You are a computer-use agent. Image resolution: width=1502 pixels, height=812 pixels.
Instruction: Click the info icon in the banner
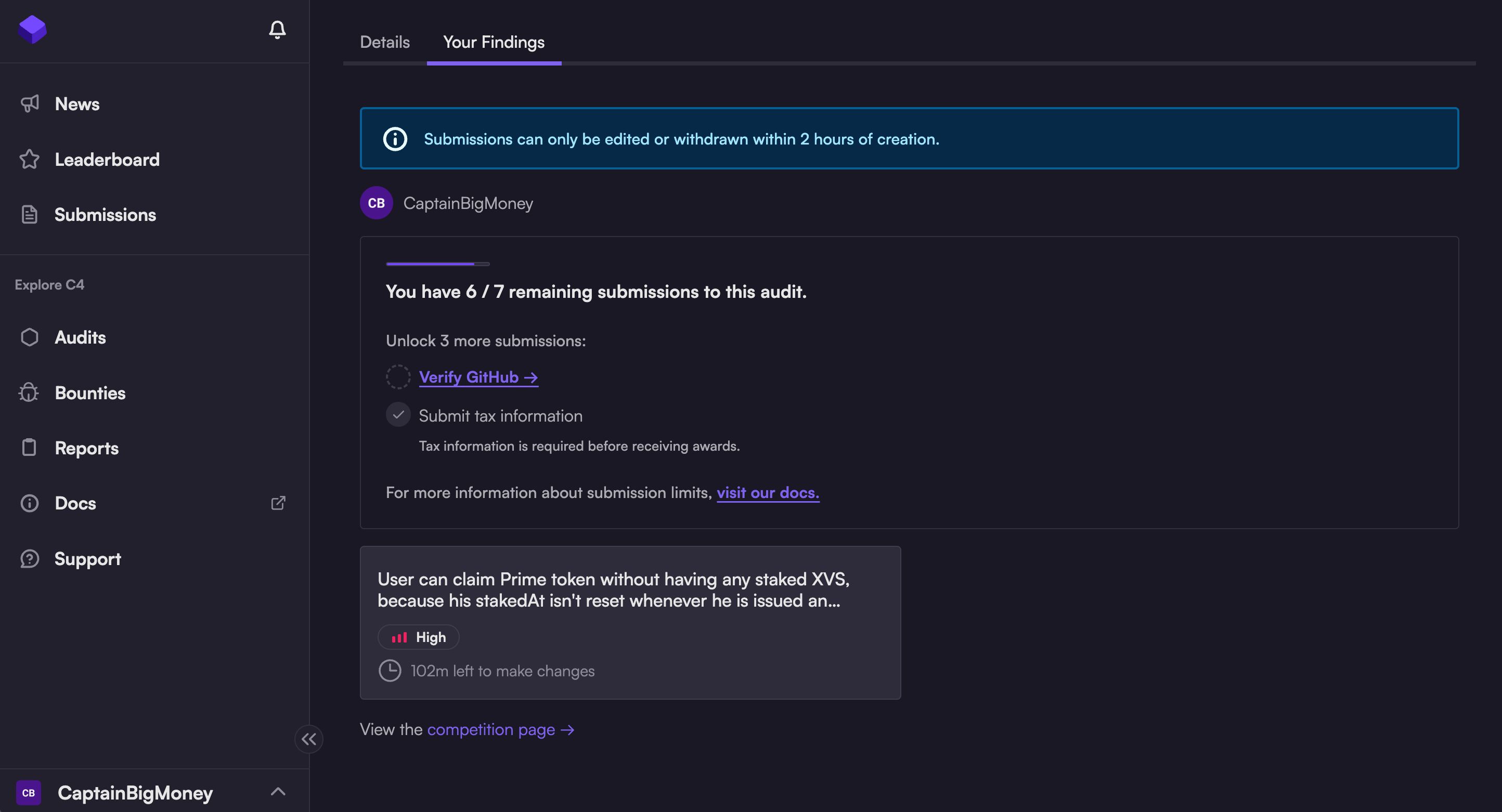click(x=395, y=139)
